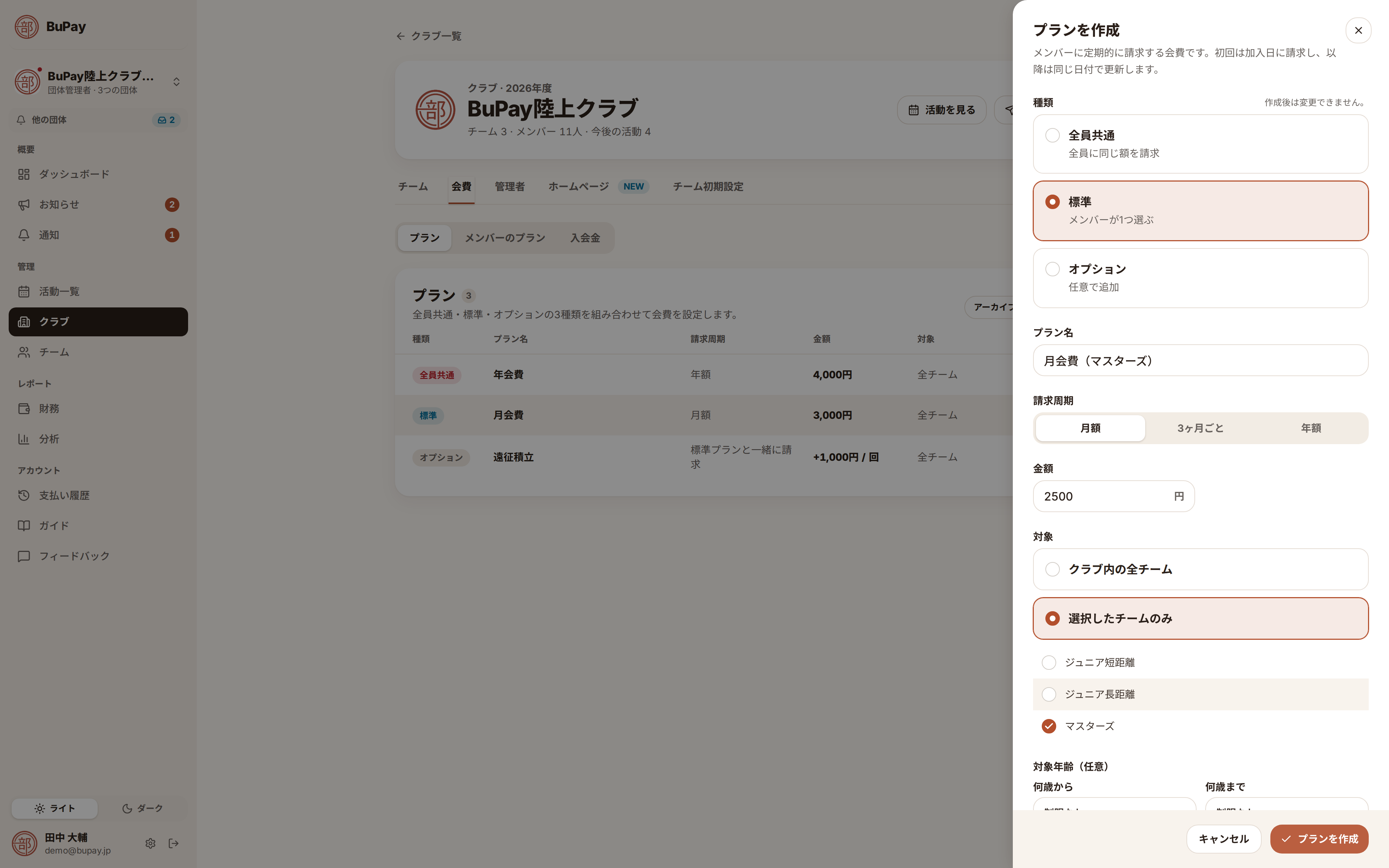
Task: Switch to the チーム tab
Action: (413, 187)
